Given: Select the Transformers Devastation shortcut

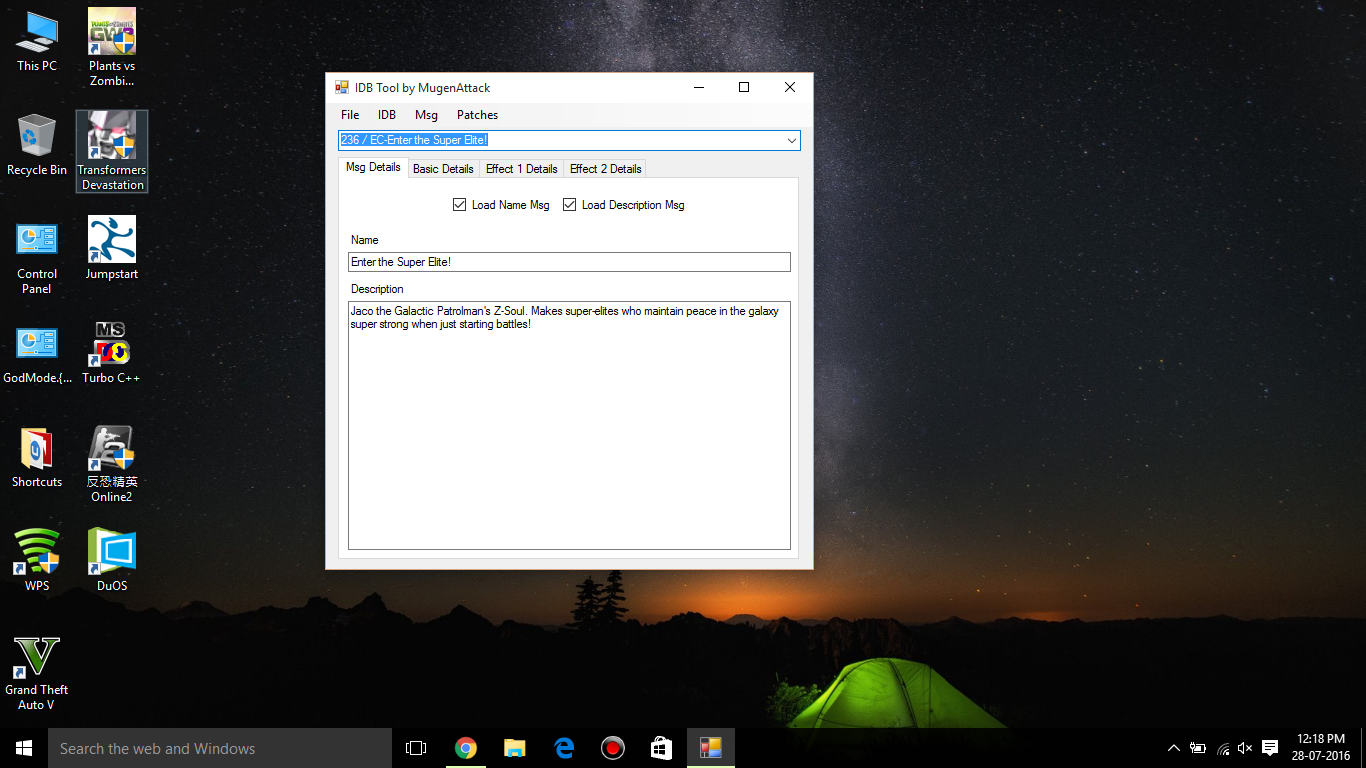Looking at the screenshot, I should tap(112, 152).
